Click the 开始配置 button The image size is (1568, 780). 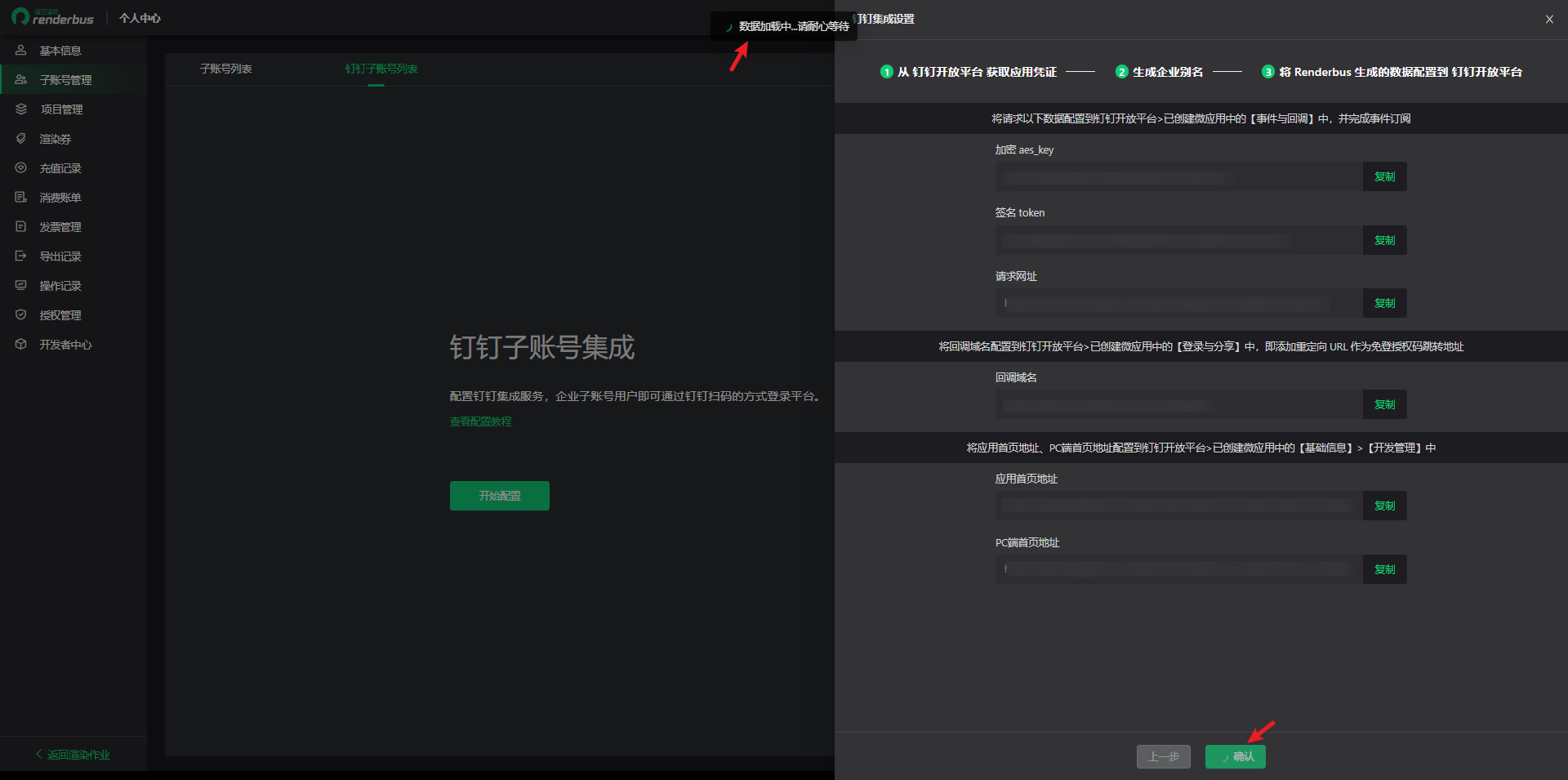point(500,496)
